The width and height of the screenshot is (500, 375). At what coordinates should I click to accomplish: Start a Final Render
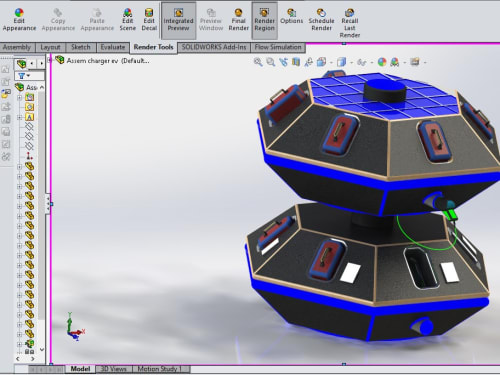(238, 20)
